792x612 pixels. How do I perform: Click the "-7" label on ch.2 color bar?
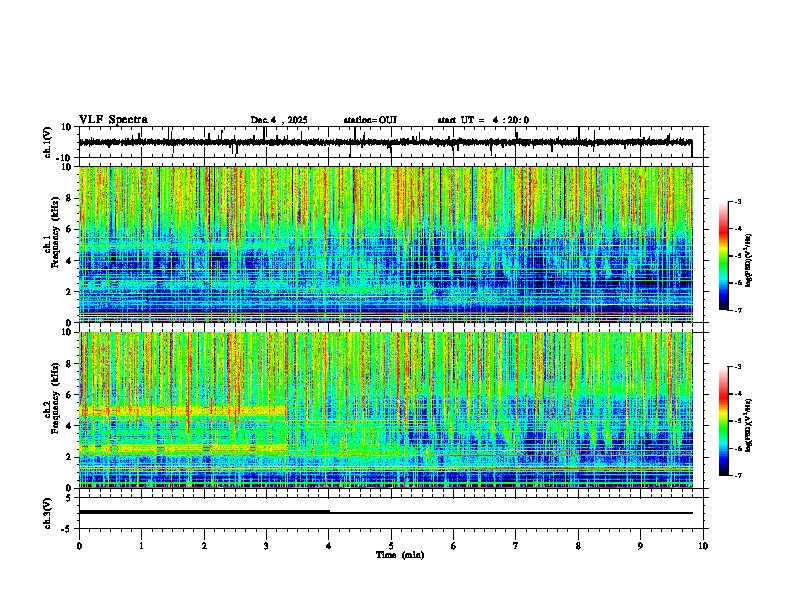coord(738,475)
